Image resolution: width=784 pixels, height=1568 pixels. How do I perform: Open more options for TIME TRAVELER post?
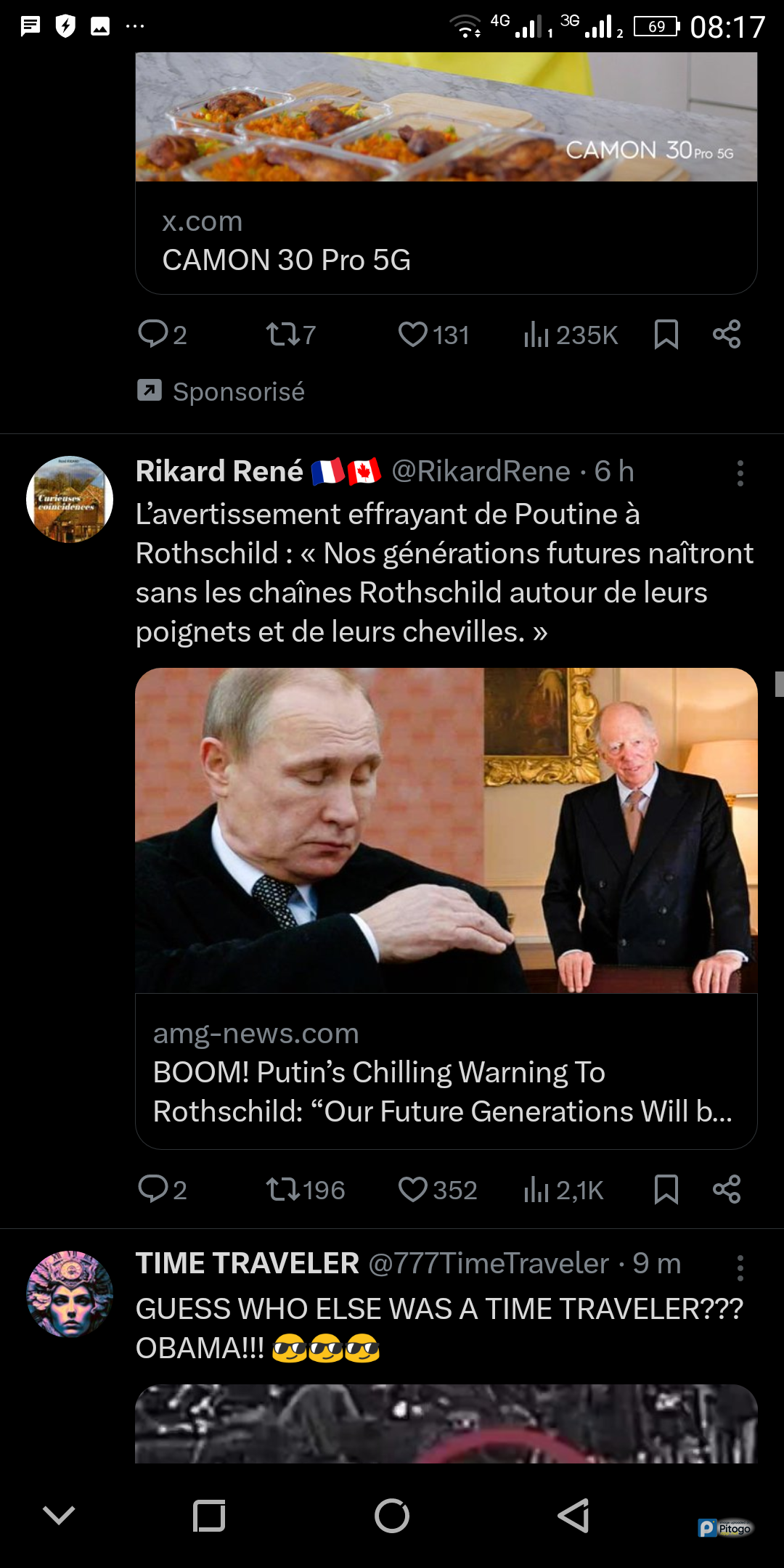(740, 1268)
